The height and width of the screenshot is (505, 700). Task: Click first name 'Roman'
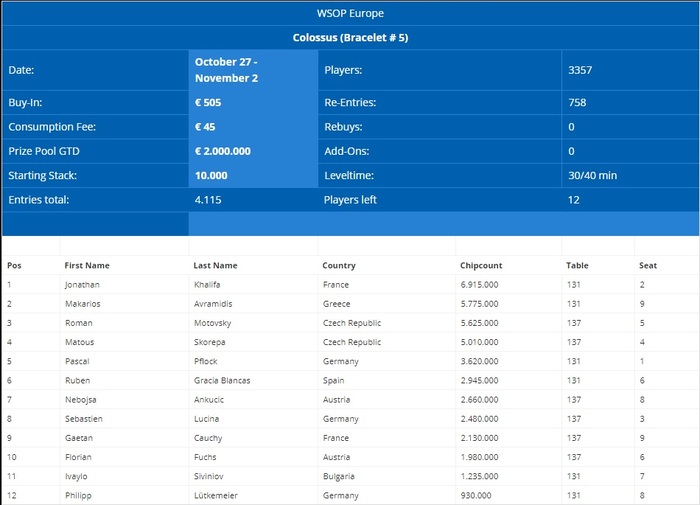[79, 323]
